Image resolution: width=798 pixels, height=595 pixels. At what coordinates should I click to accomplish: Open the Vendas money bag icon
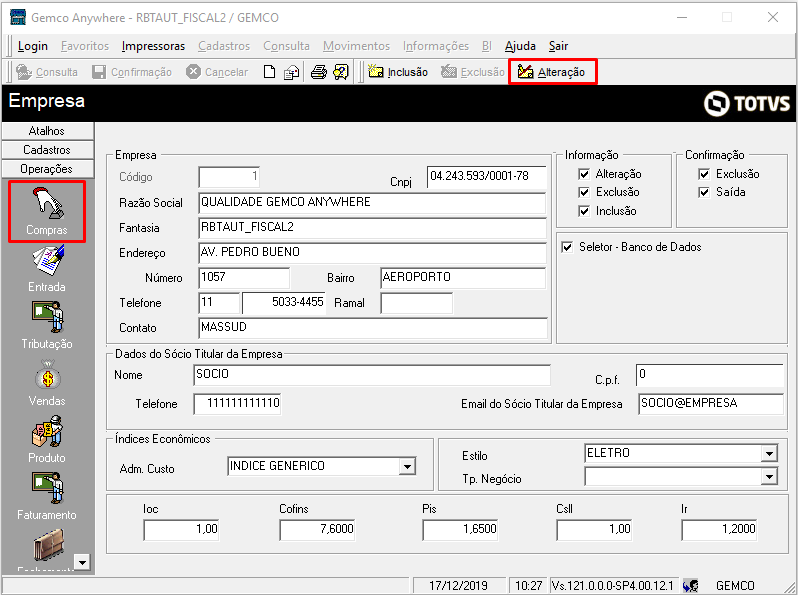point(47,382)
